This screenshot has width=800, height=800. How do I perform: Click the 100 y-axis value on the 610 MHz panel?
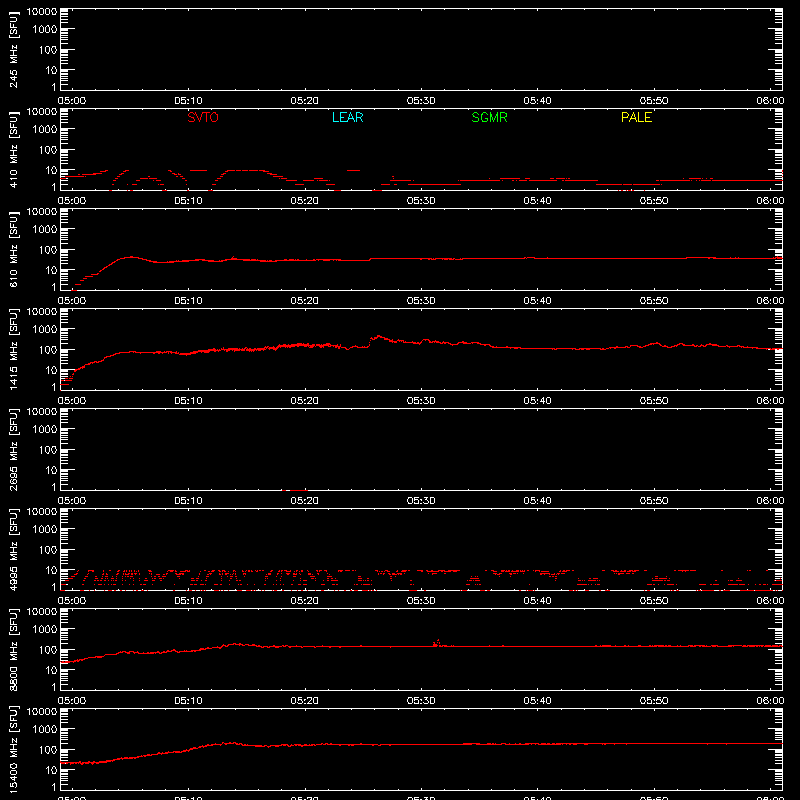(48, 250)
